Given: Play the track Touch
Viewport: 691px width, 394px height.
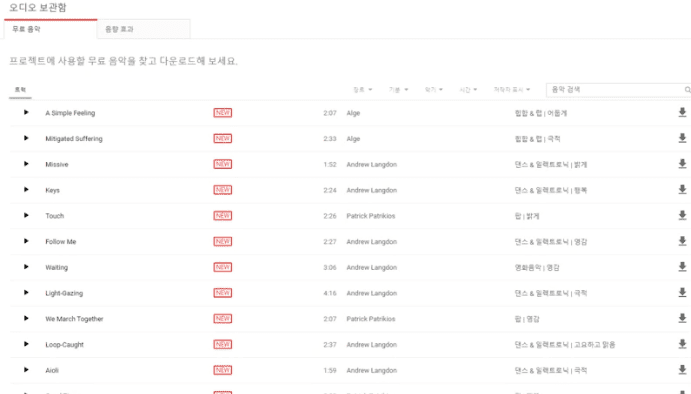Looking at the screenshot, I should pos(26,216).
